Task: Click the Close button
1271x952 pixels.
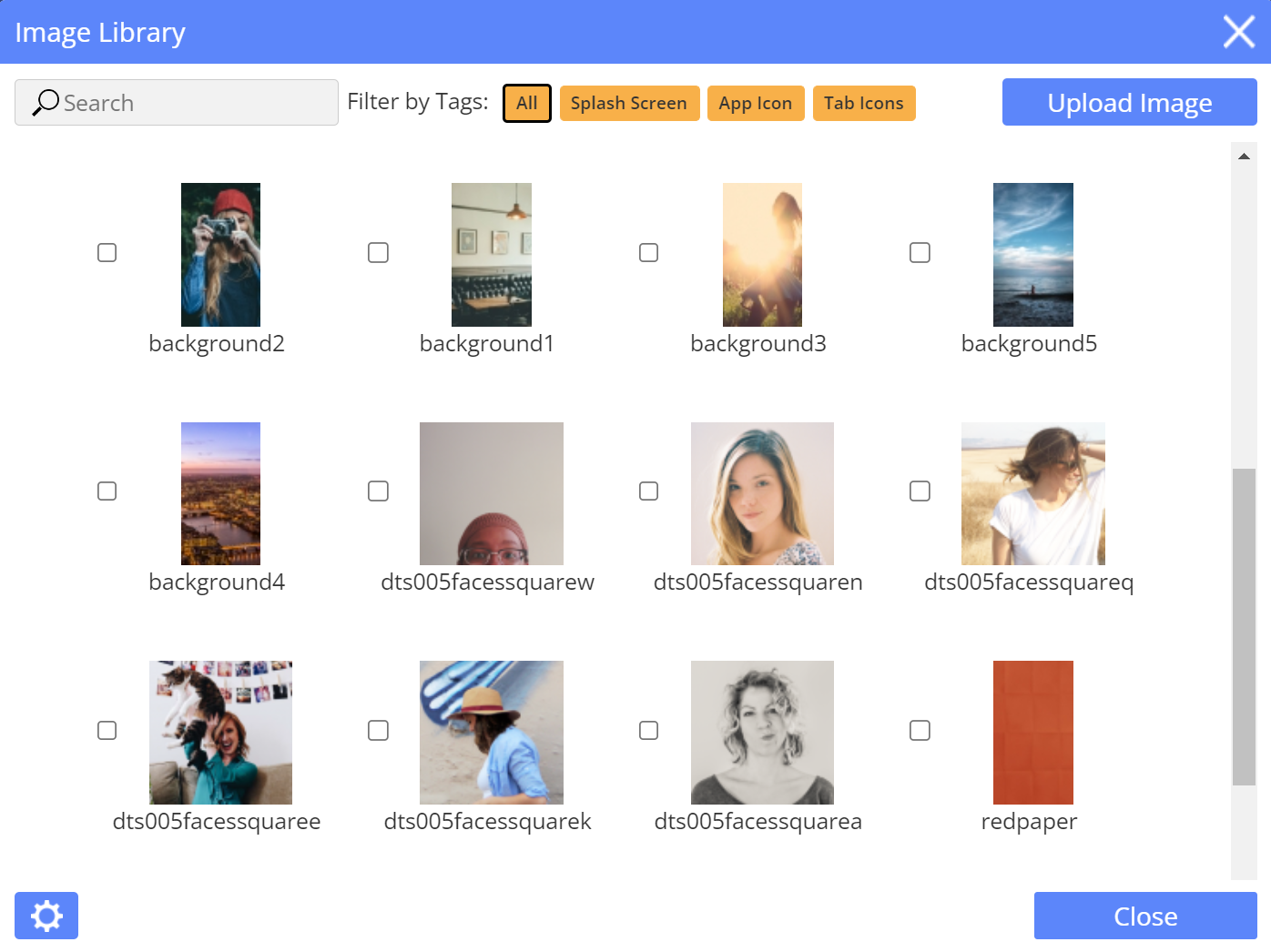Action: tap(1145, 916)
